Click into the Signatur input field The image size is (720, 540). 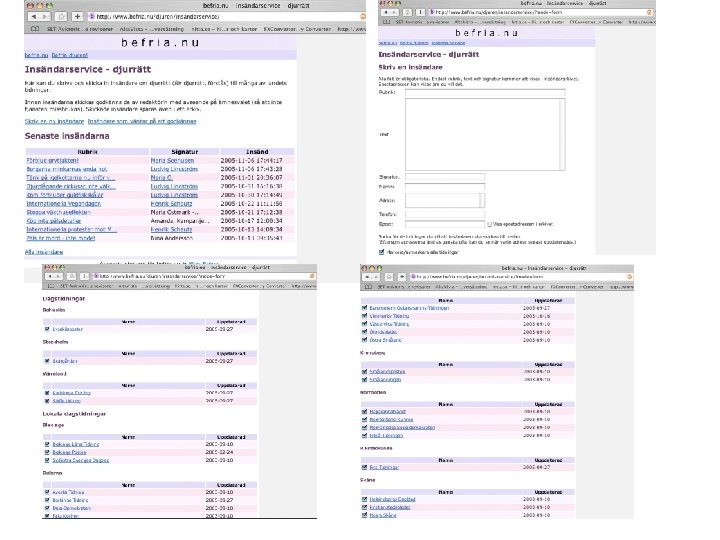pyautogui.click(x=444, y=177)
